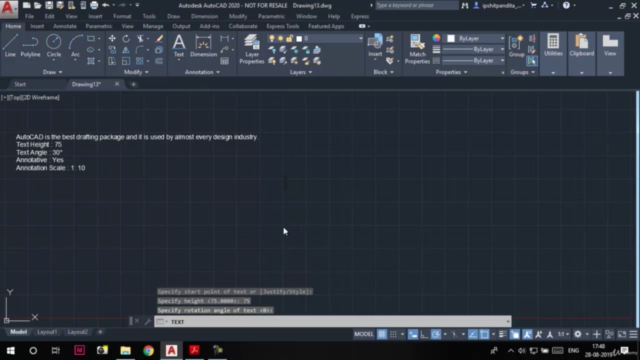
Task: Click the Ellipse draw icon
Action: pos(91,50)
